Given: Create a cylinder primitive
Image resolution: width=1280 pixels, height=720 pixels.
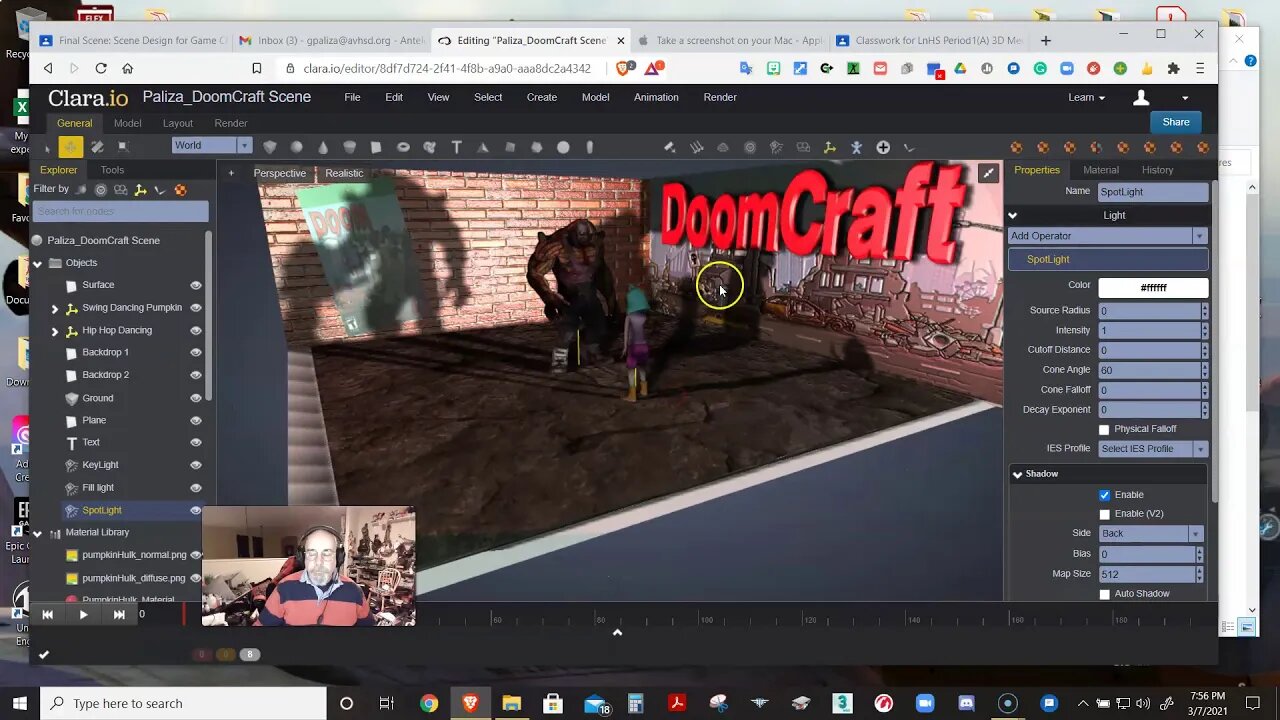Looking at the screenshot, I should (x=350, y=147).
